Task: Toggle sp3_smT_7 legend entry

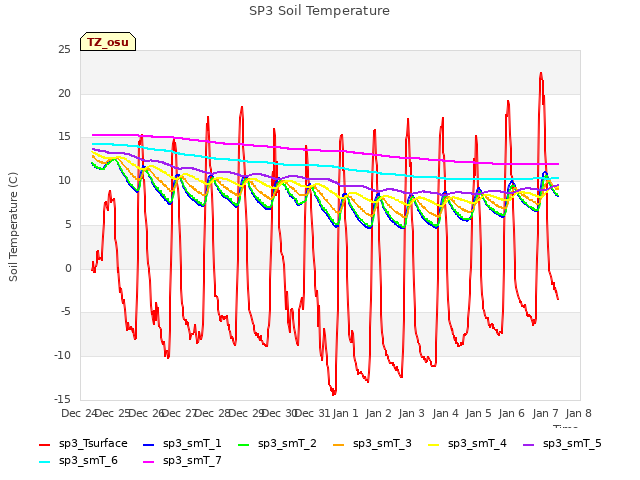Action: pos(182,461)
